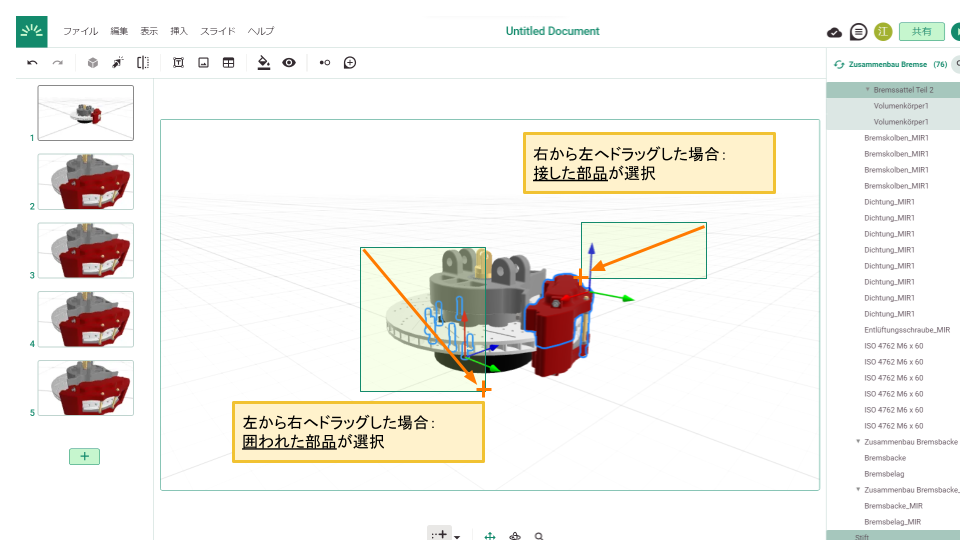
Task: Open the user avatar labeled 江
Action: coord(883,32)
